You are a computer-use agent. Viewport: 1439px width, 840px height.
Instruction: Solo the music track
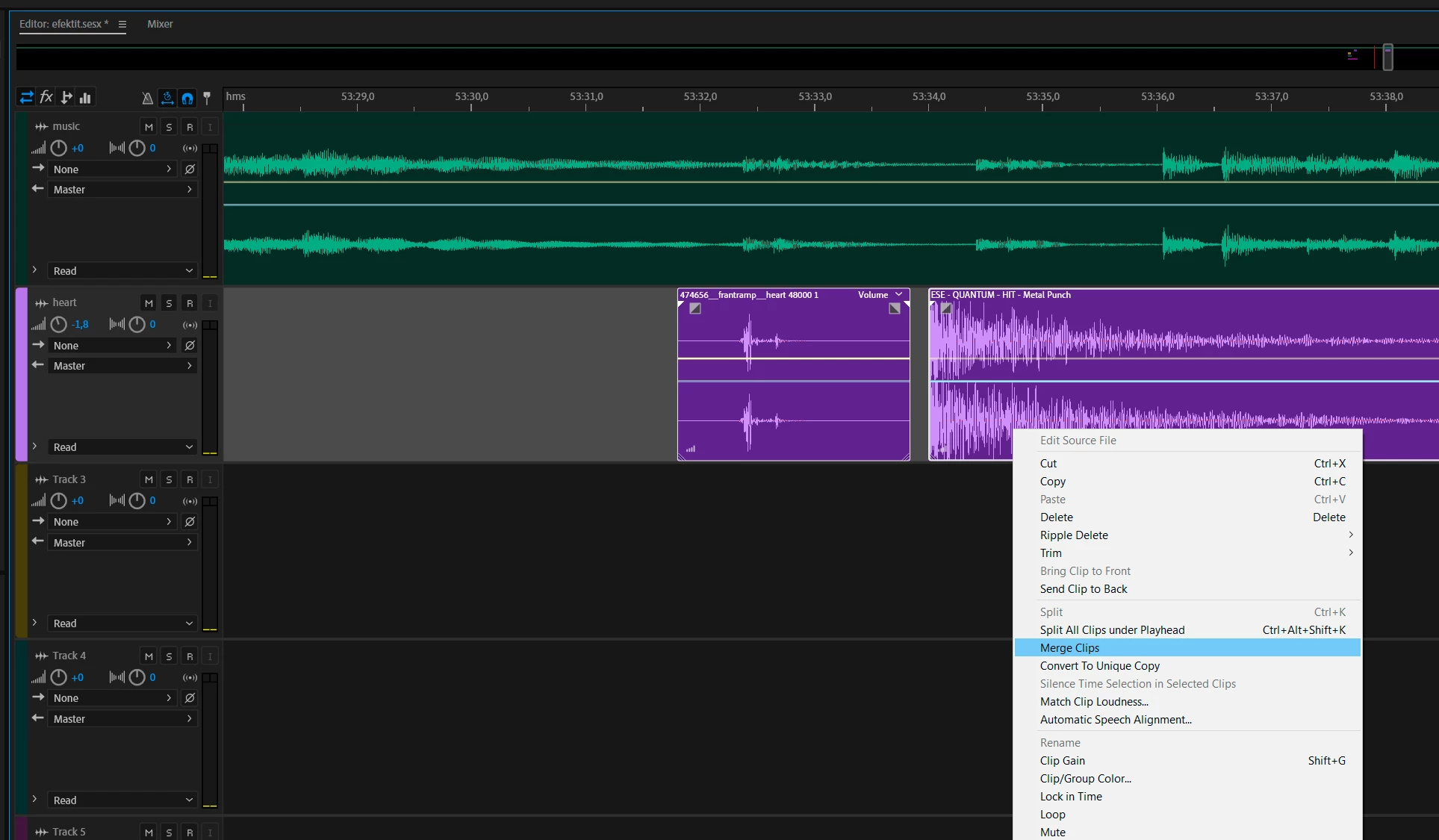click(x=169, y=127)
